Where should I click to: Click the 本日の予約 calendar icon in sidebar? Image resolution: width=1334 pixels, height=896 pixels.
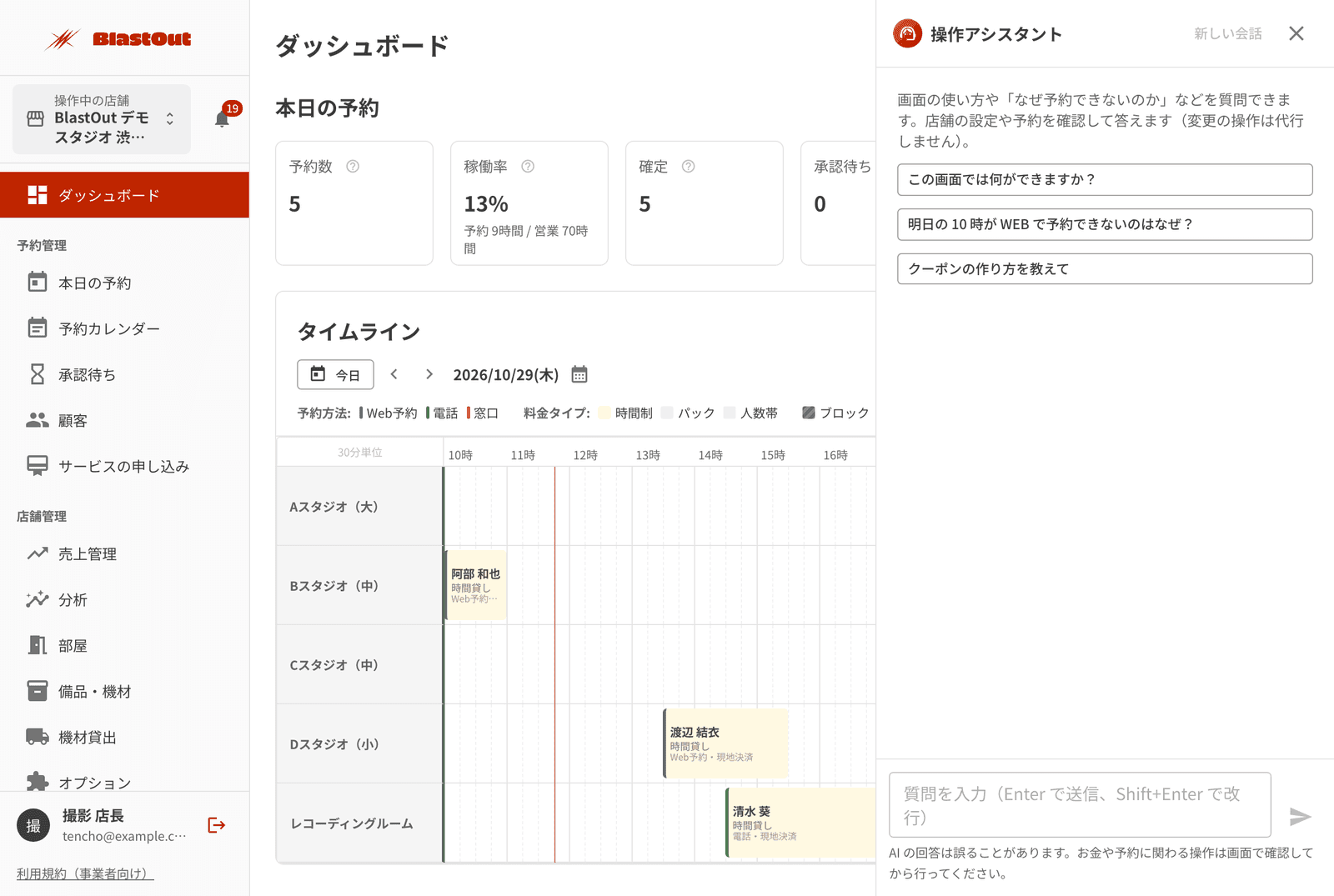[x=38, y=282]
